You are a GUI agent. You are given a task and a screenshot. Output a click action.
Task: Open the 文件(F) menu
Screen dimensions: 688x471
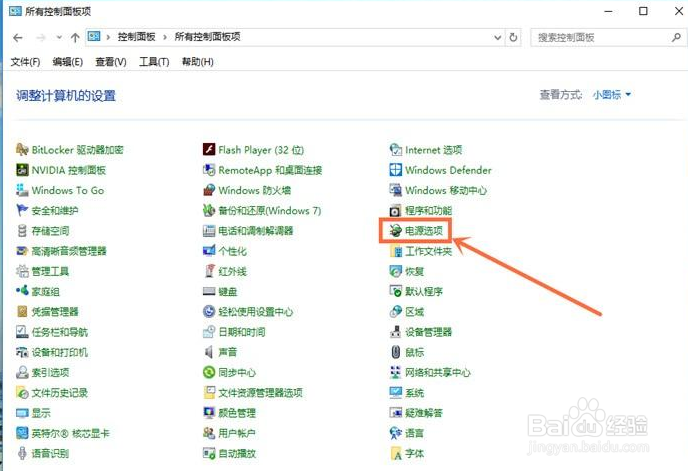25,62
